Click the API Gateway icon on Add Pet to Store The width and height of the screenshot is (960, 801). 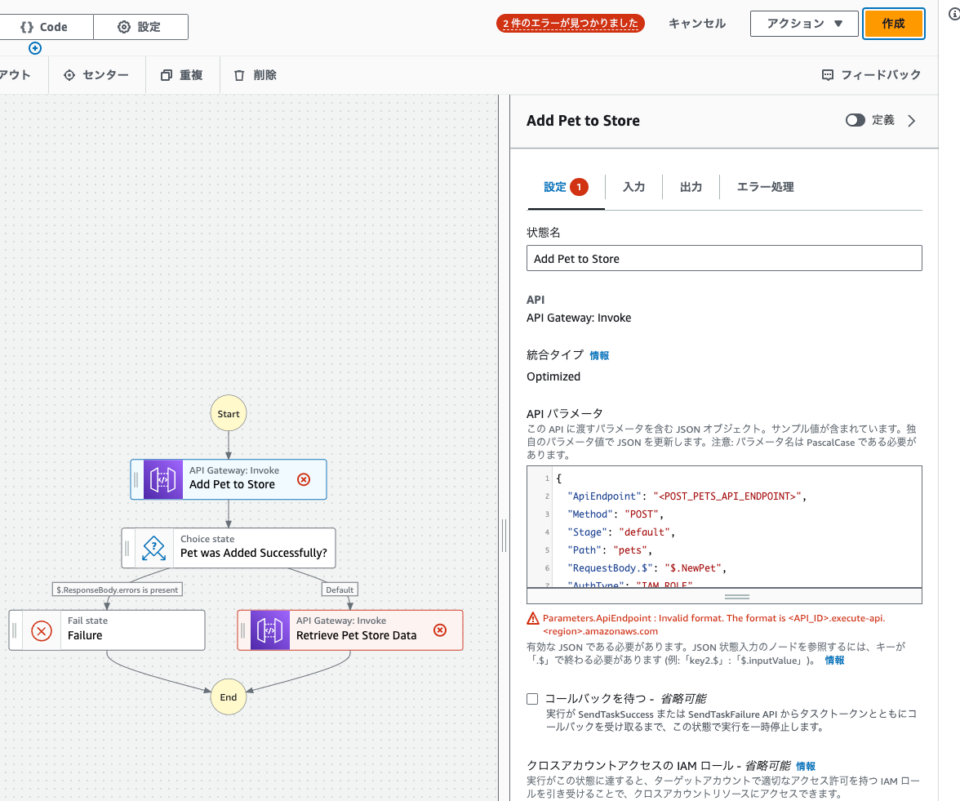point(163,479)
